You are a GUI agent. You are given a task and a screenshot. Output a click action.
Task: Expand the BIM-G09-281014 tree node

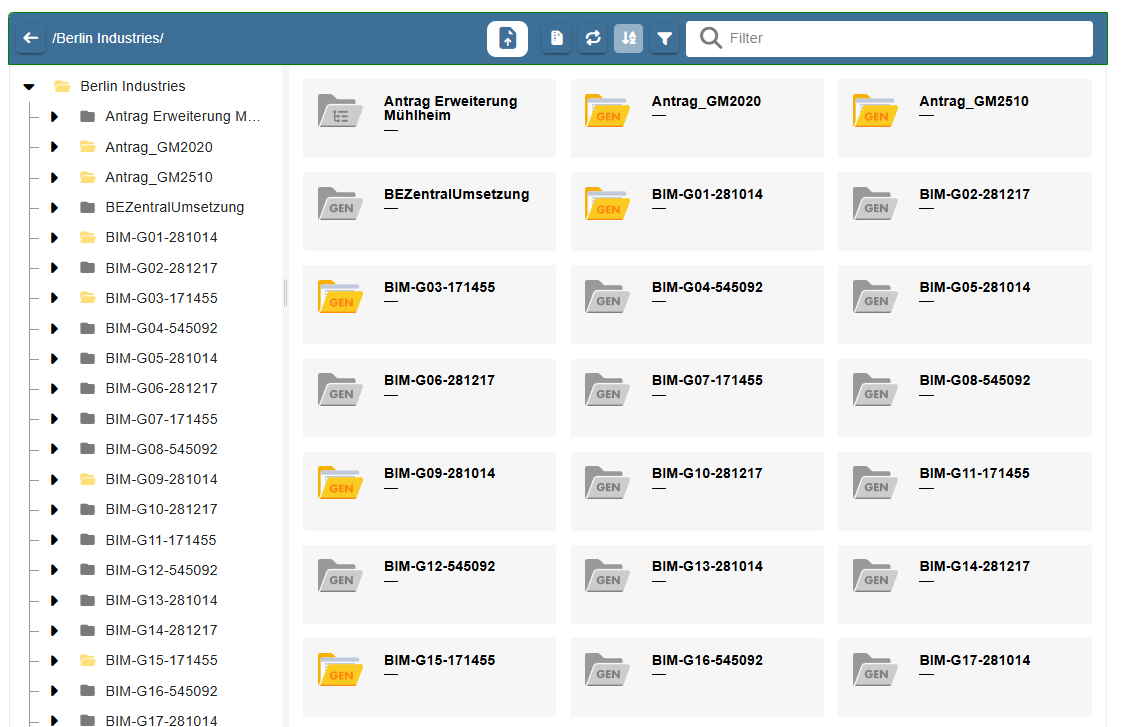tap(54, 480)
